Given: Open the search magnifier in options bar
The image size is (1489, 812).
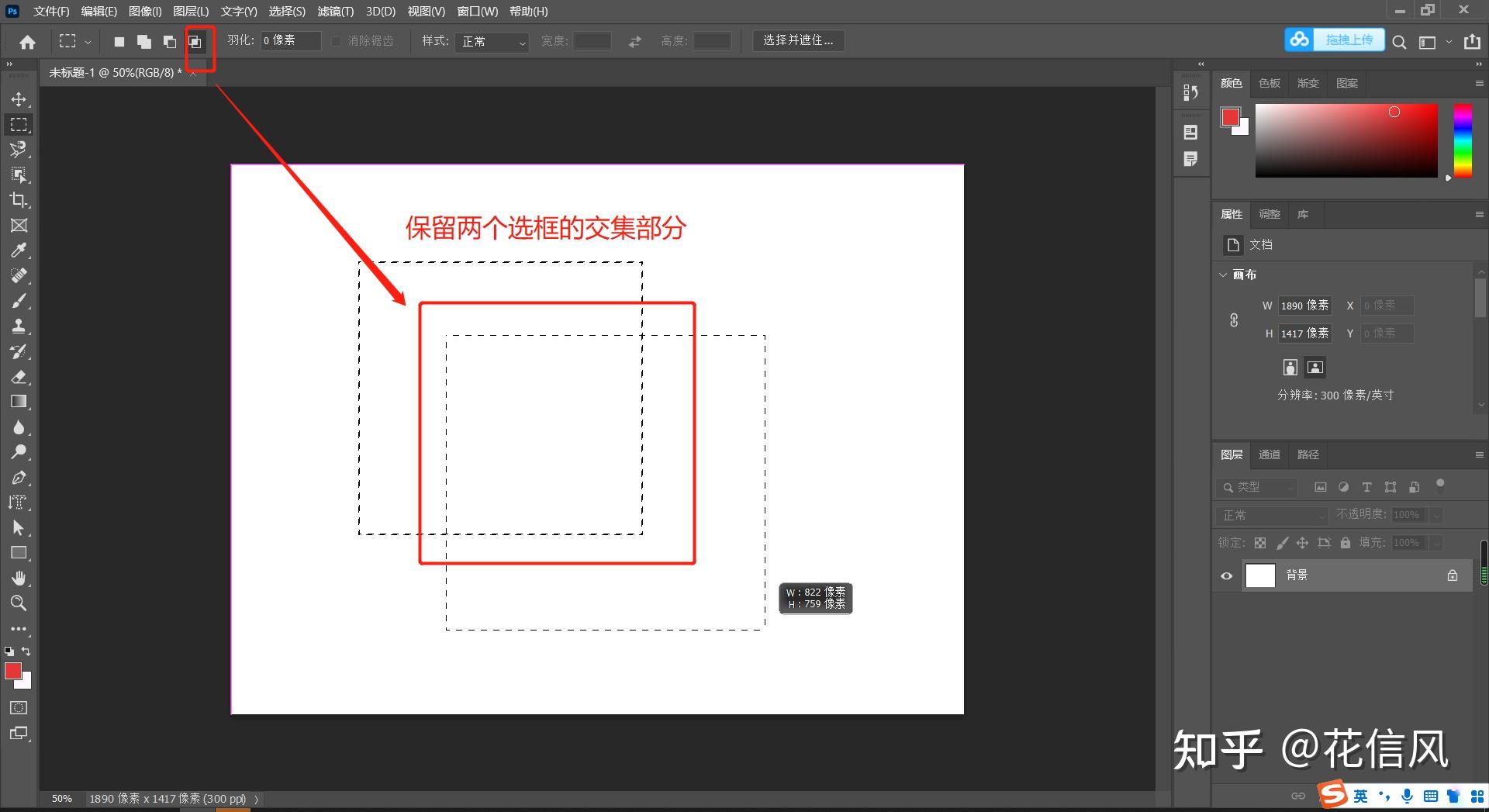Looking at the screenshot, I should point(1399,42).
